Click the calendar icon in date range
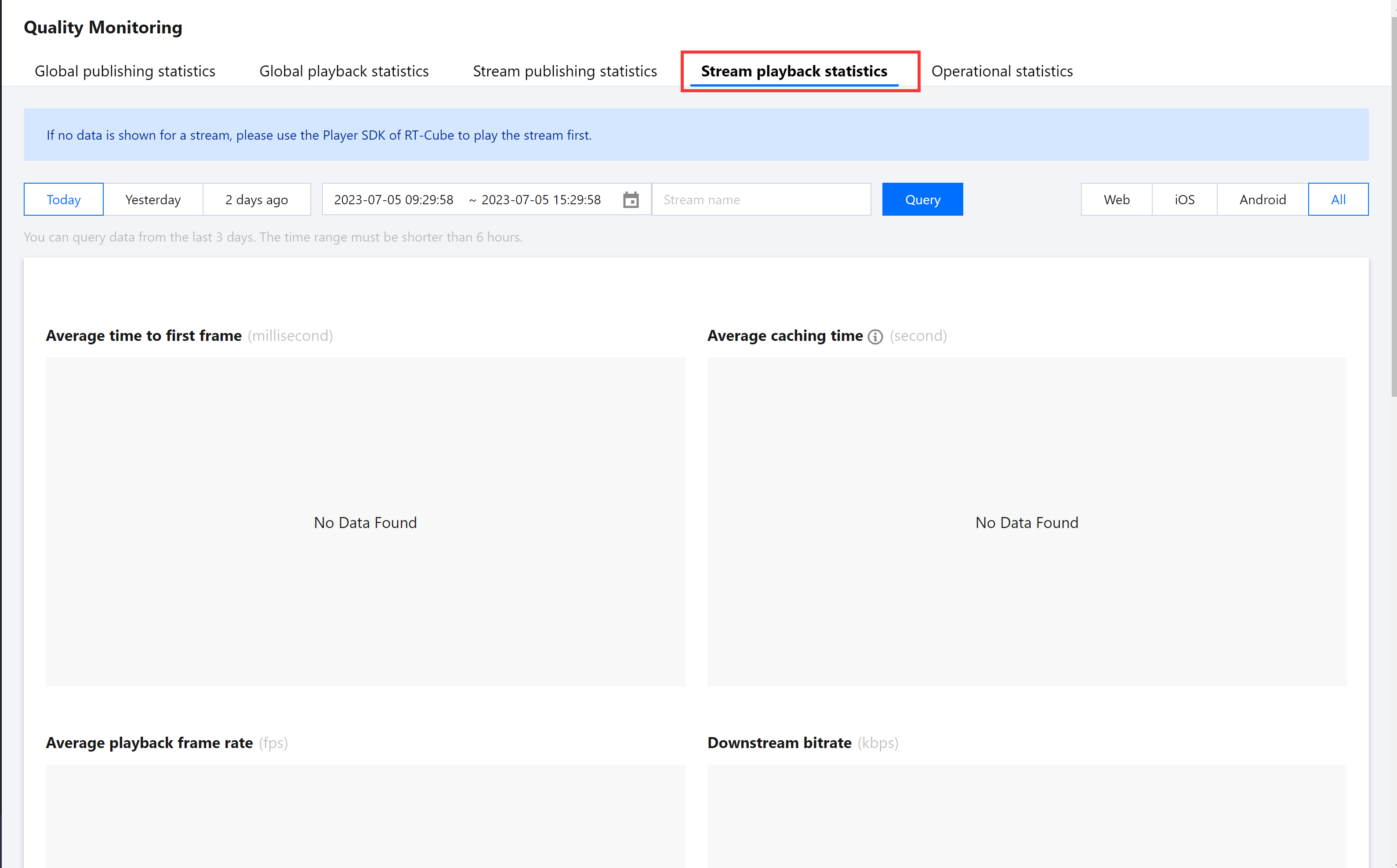Viewport: 1397px width, 868px height. [x=631, y=200]
